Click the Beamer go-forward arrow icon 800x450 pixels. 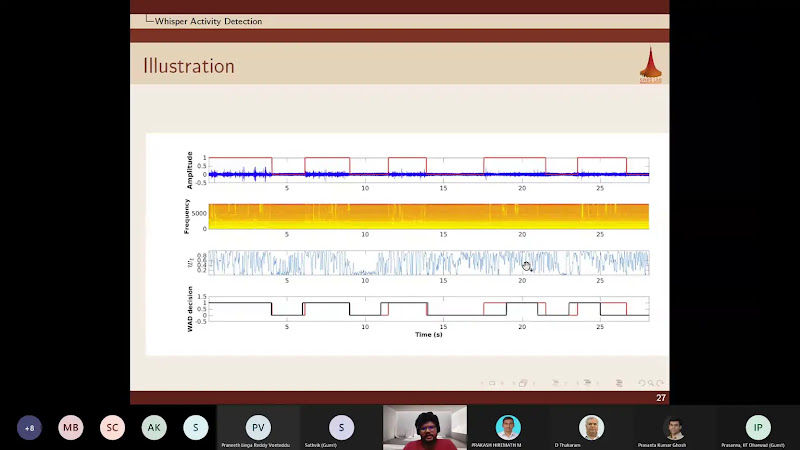click(660, 383)
